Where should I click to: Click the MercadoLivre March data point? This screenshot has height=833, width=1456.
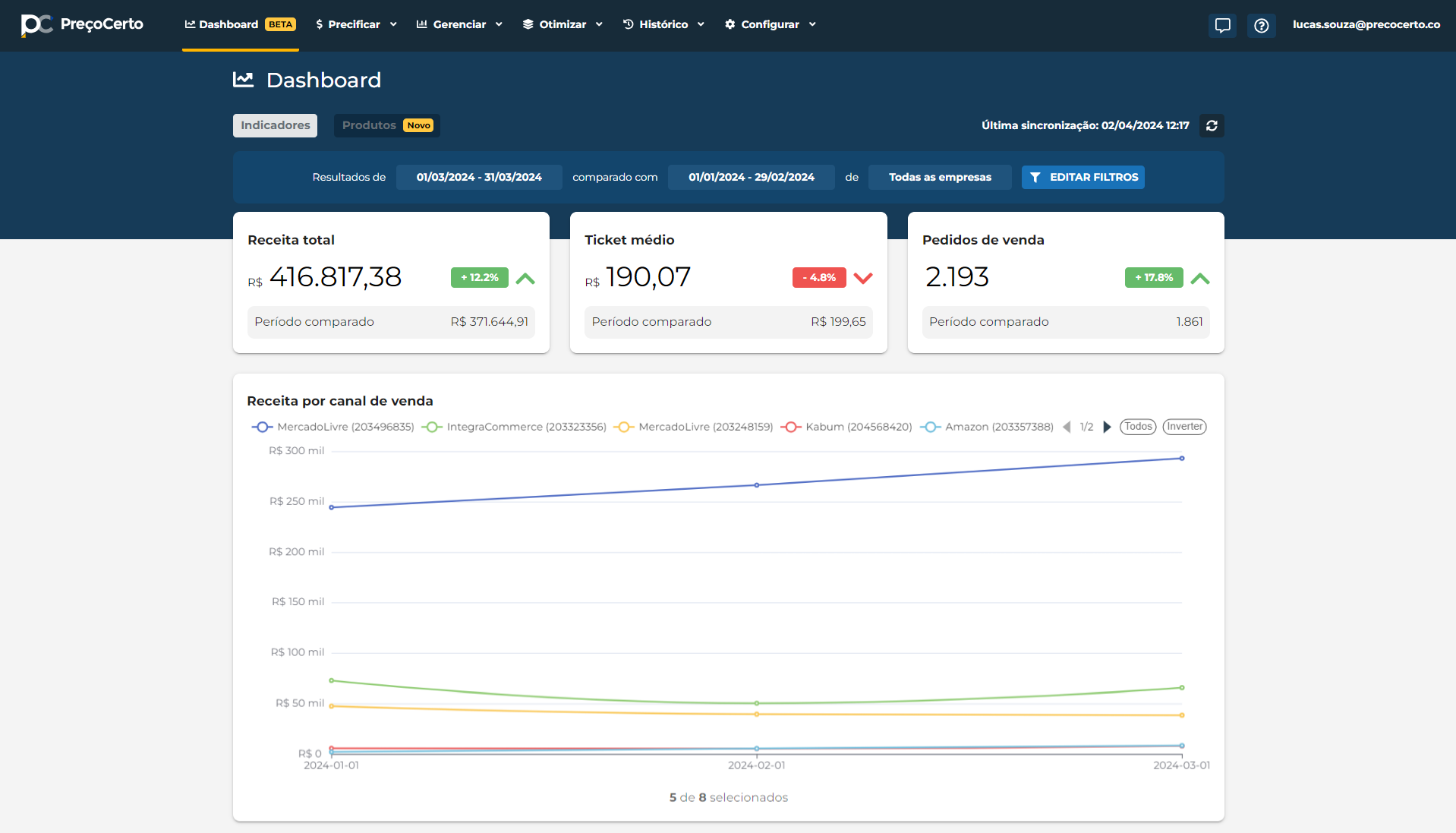click(x=1182, y=459)
